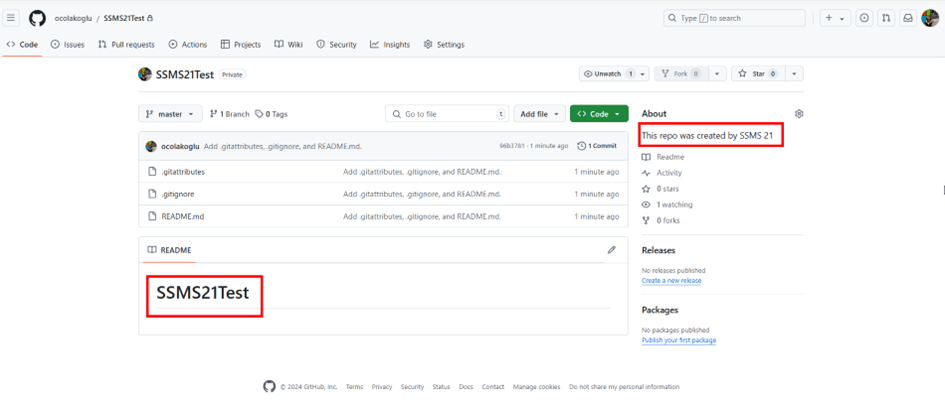
Task: Click the GitHub logo in the header
Action: point(37,18)
